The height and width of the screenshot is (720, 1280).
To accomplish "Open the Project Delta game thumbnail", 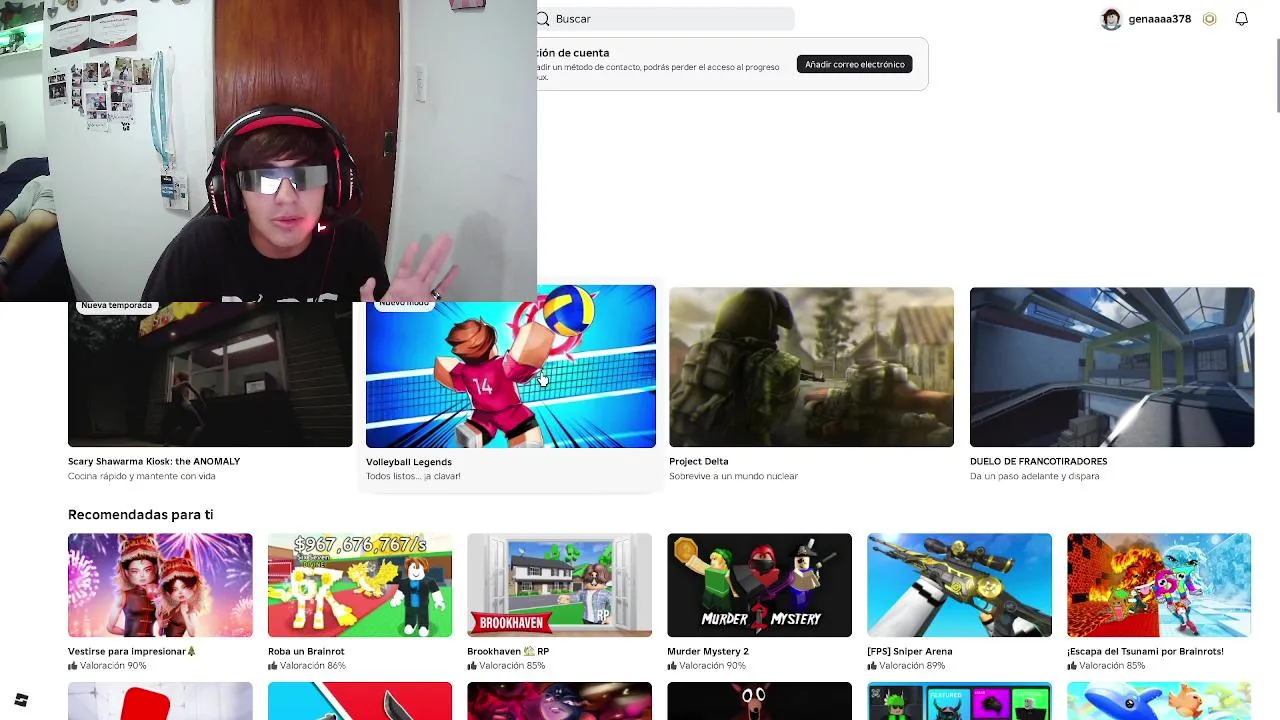I will click(x=811, y=367).
